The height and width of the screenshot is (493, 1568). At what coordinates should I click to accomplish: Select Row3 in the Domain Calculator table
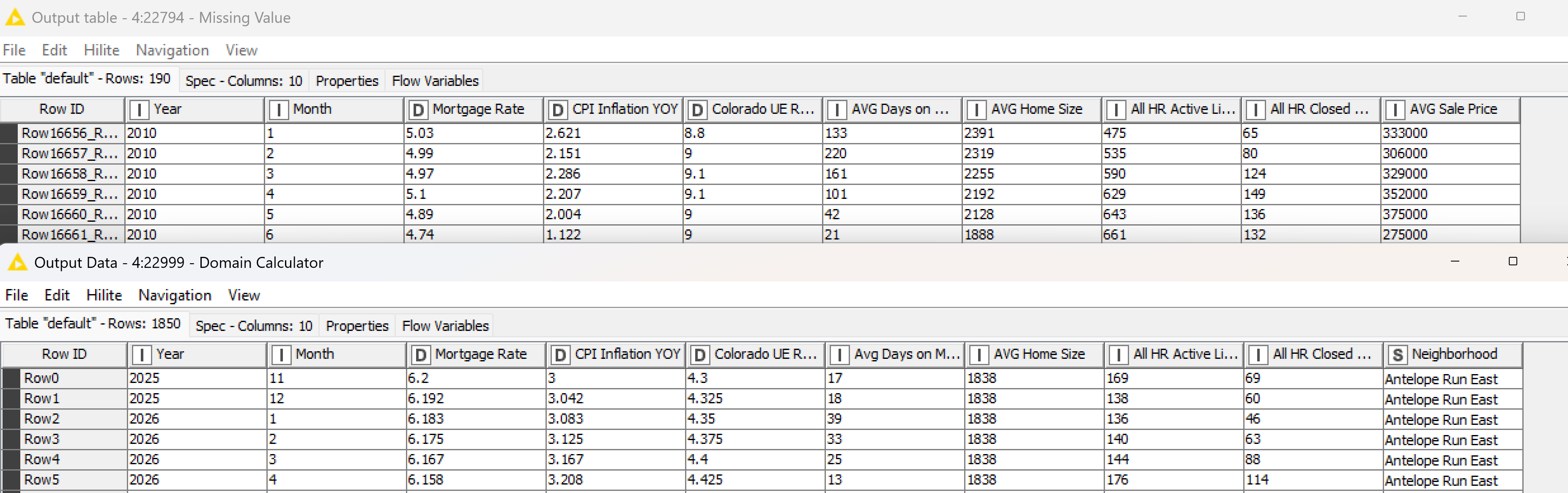click(41, 439)
